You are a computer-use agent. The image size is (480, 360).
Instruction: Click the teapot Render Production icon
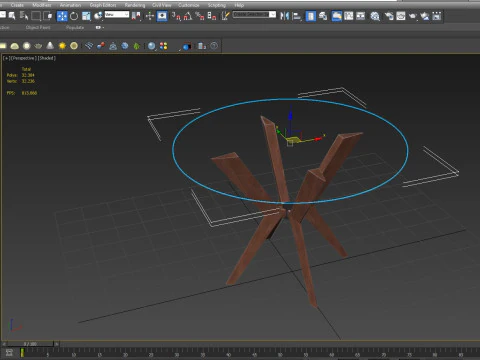pos(412,16)
